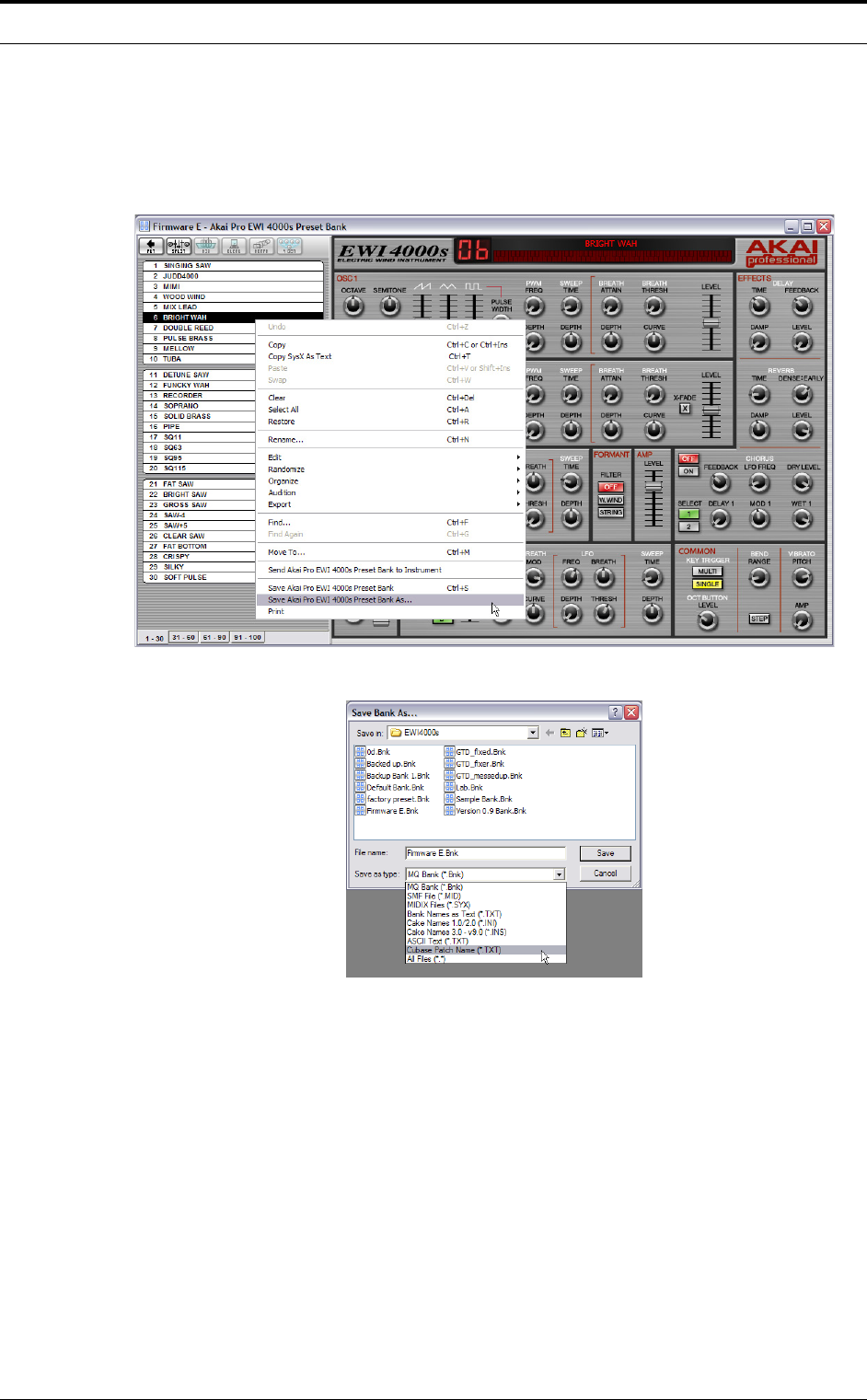Turn Chorus ON button
Screen dimensions: 867x1400
(688, 470)
